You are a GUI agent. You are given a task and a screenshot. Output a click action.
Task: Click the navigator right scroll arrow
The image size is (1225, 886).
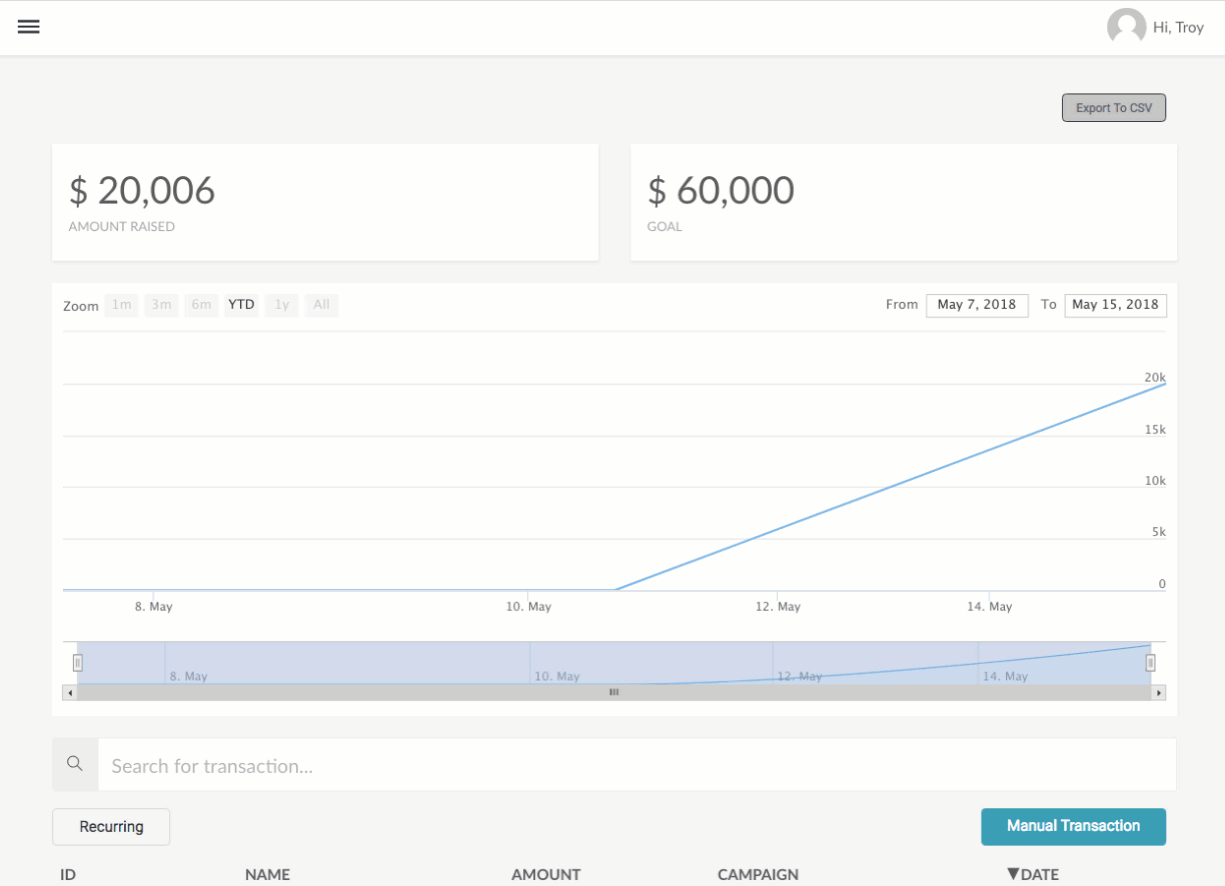(x=1159, y=692)
